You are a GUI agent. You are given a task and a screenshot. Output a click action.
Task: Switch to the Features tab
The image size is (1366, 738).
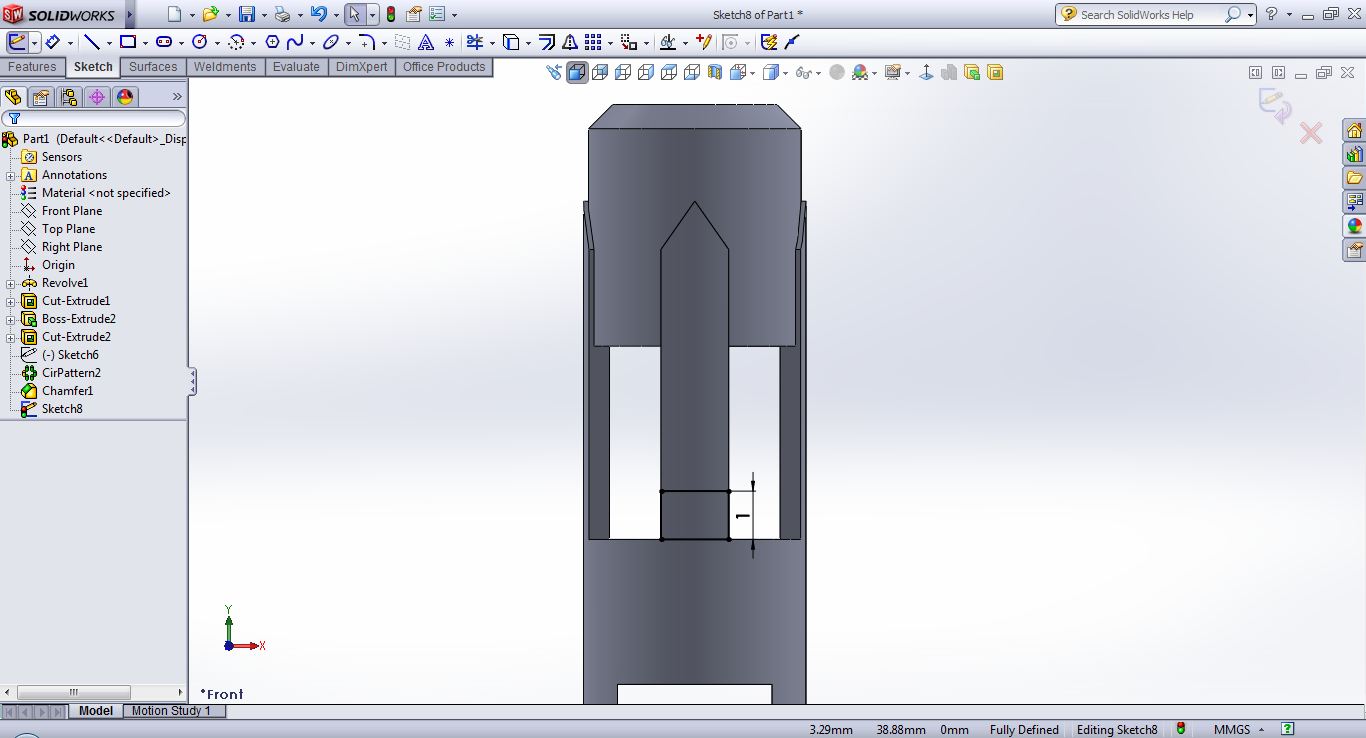pos(32,67)
